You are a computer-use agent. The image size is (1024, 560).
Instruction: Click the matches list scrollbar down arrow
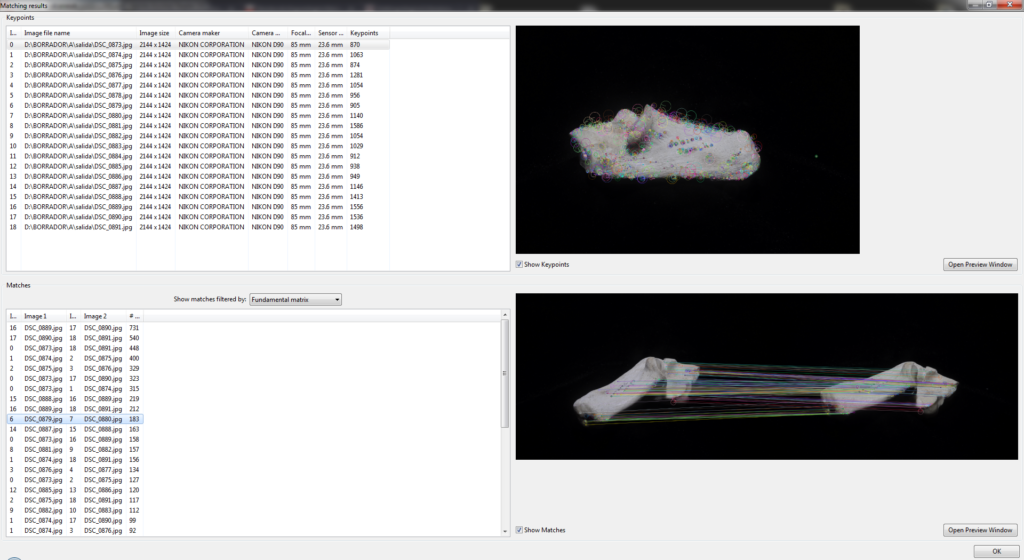click(x=505, y=531)
